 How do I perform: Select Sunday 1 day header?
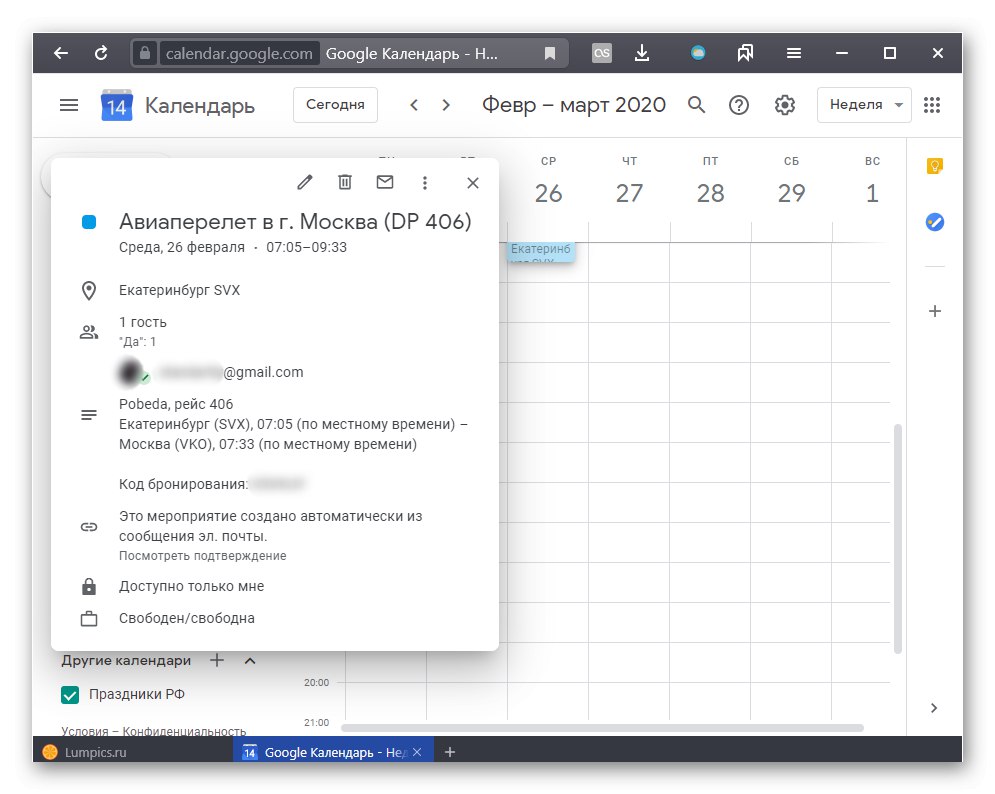(872, 193)
